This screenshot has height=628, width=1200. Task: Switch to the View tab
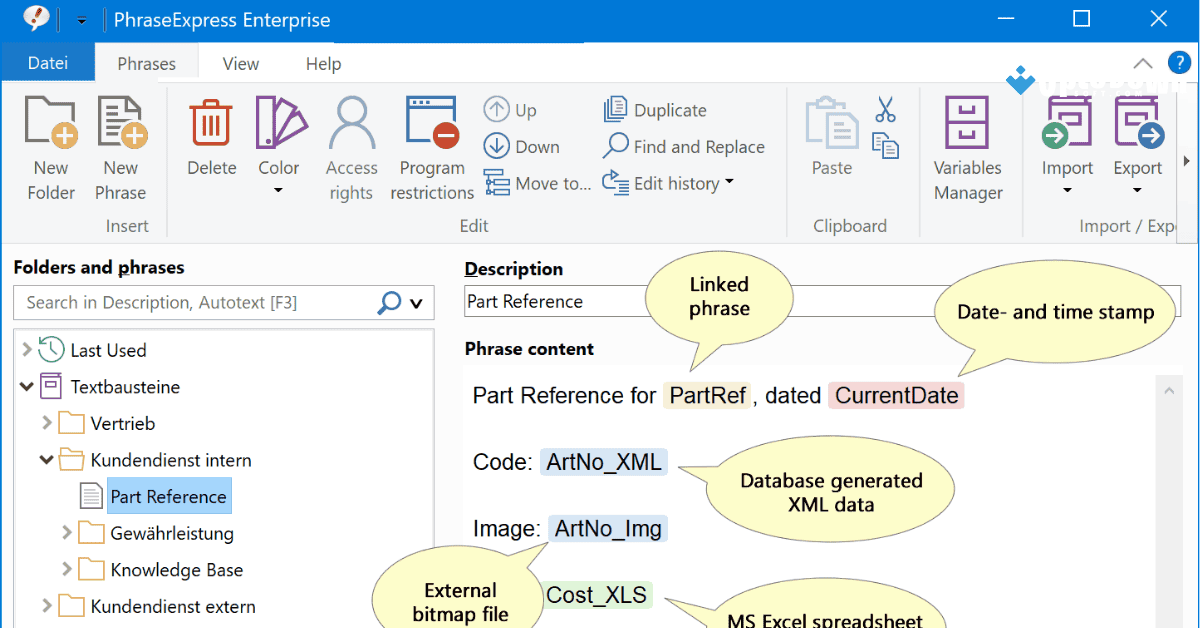tap(241, 64)
